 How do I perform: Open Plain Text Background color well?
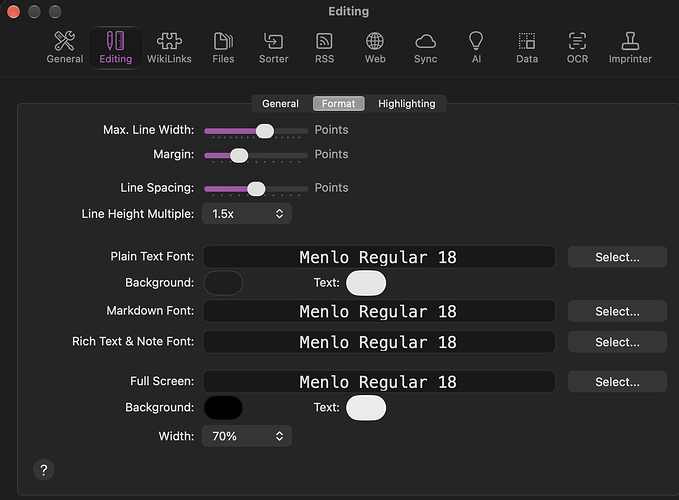click(223, 283)
